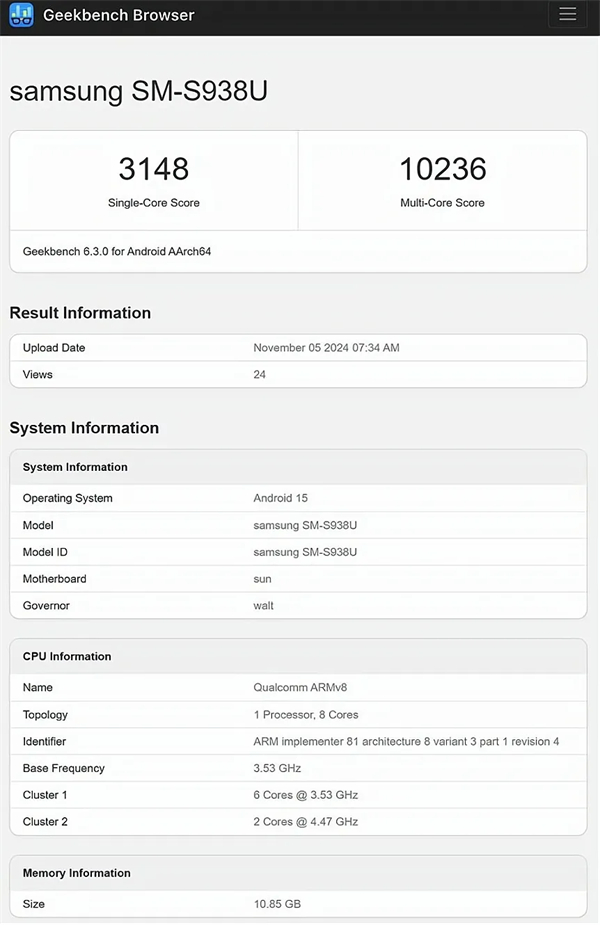Viewport: 600px width, 925px height.
Task: Click the Result Information heading
Action: 80,313
